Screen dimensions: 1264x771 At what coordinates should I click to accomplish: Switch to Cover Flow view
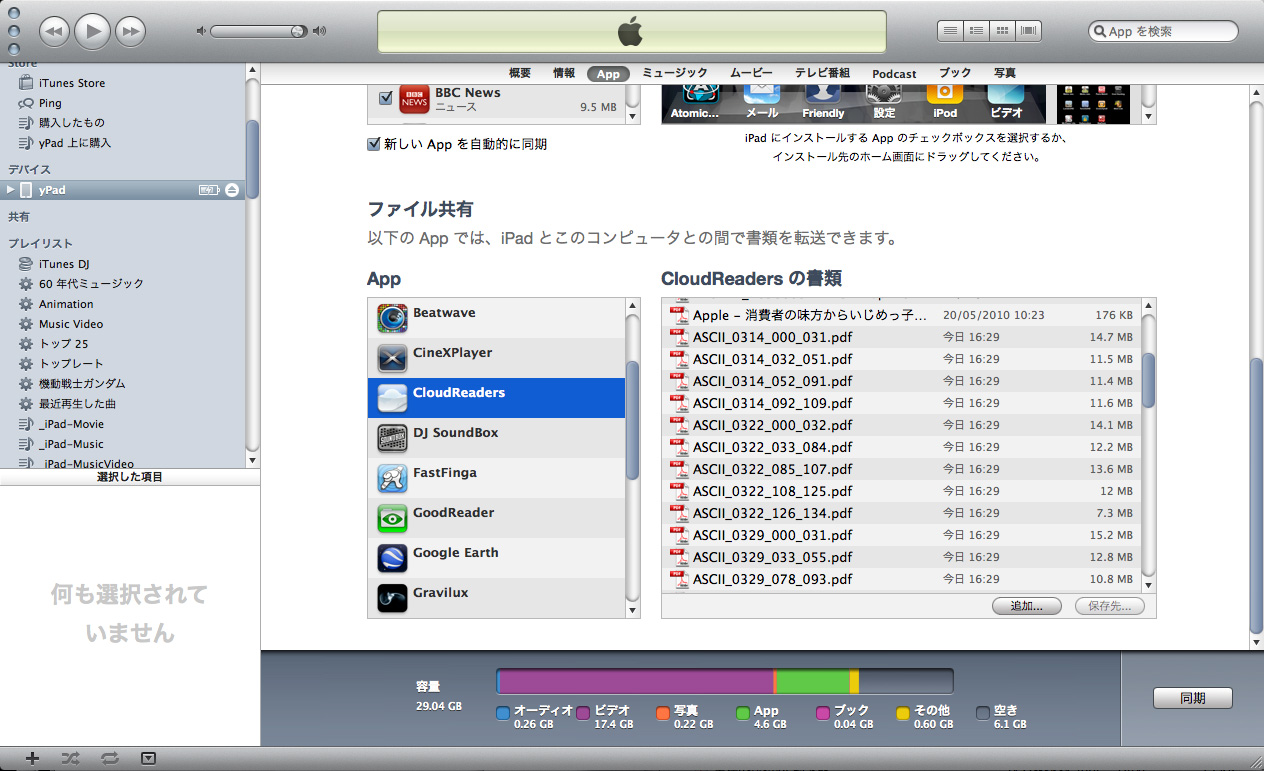point(1028,31)
